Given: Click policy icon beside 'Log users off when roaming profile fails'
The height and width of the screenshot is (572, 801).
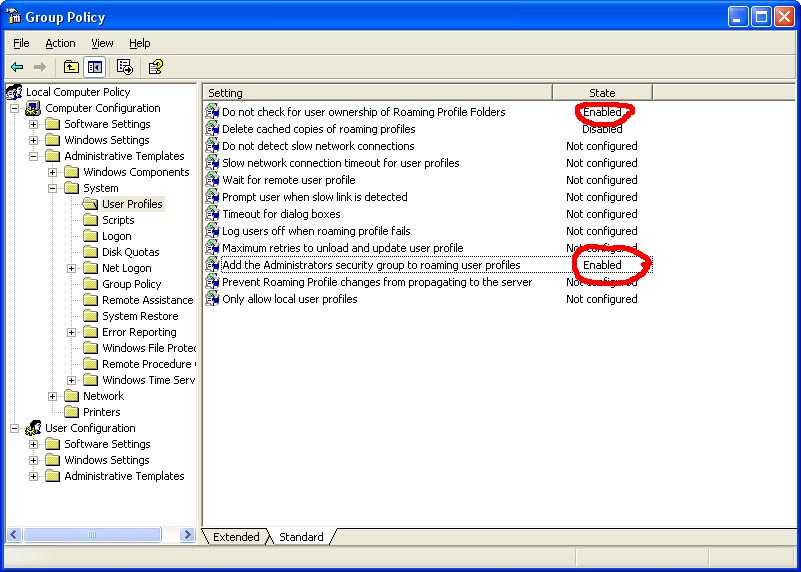Looking at the screenshot, I should point(212,231).
